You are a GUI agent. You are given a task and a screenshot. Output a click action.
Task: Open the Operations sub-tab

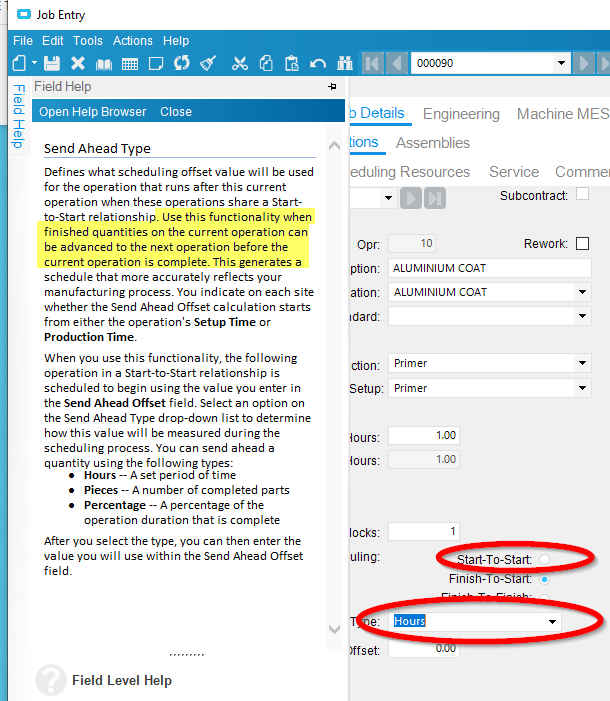point(364,142)
